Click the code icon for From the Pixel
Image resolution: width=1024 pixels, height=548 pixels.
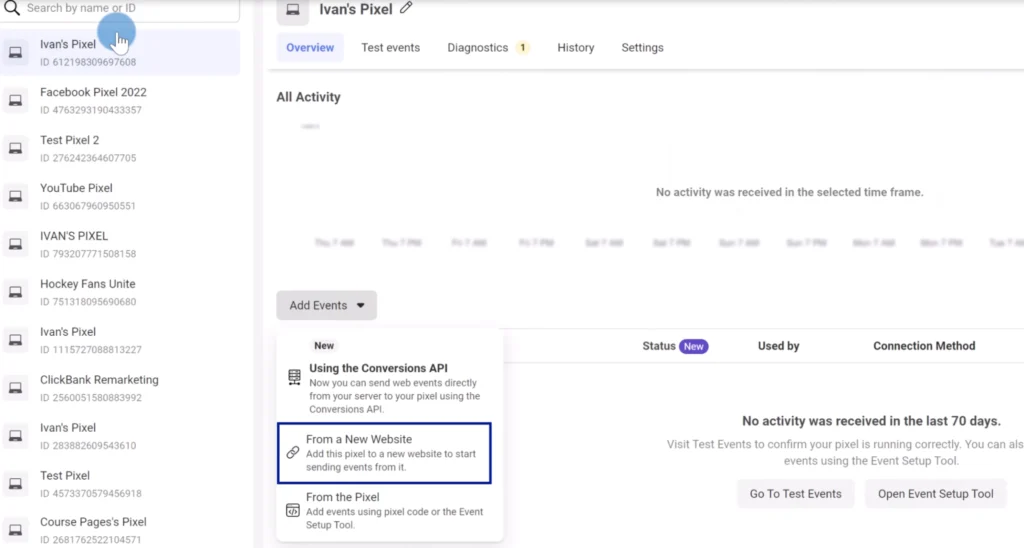pyautogui.click(x=293, y=510)
